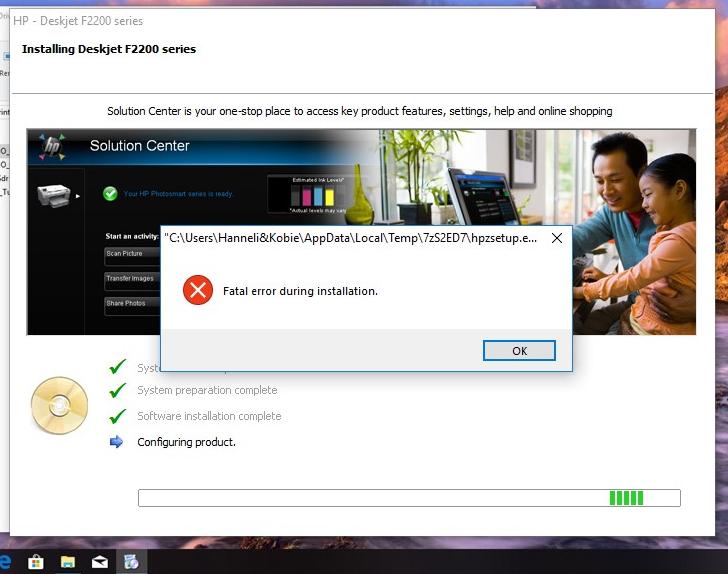The image size is (728, 574).
Task: Click the blue arrow beside Configuring product
Action: [x=116, y=442]
